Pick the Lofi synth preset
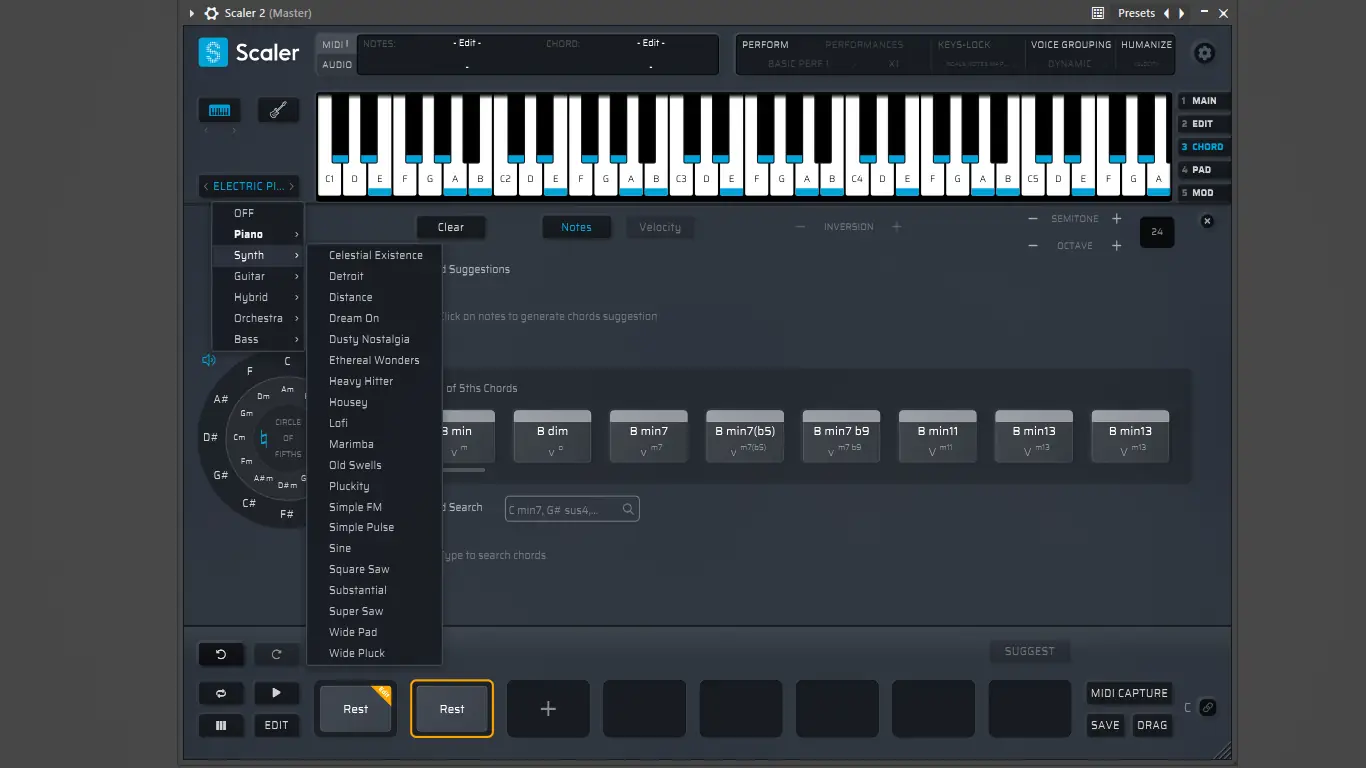Viewport: 1366px width, 768px height. (x=375, y=423)
